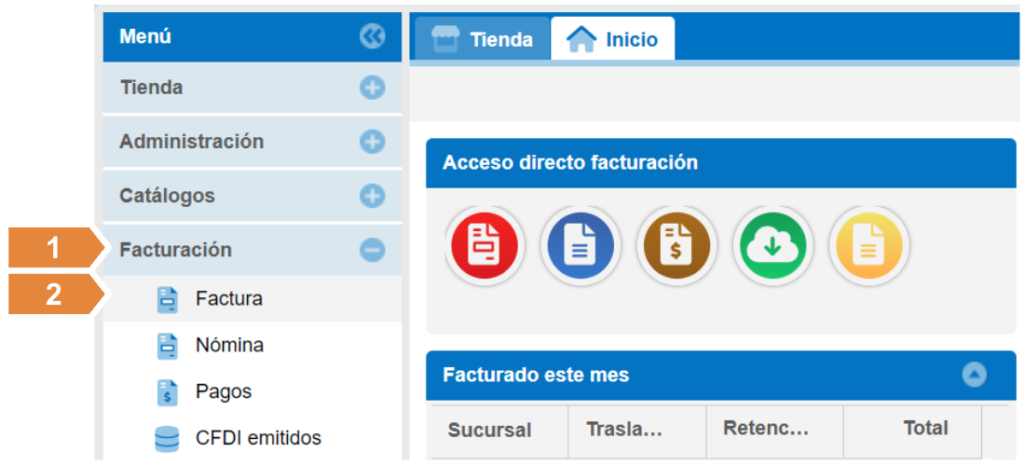The image size is (1024, 466).
Task: Click the brown payment document shortcut icon
Action: pos(675,245)
